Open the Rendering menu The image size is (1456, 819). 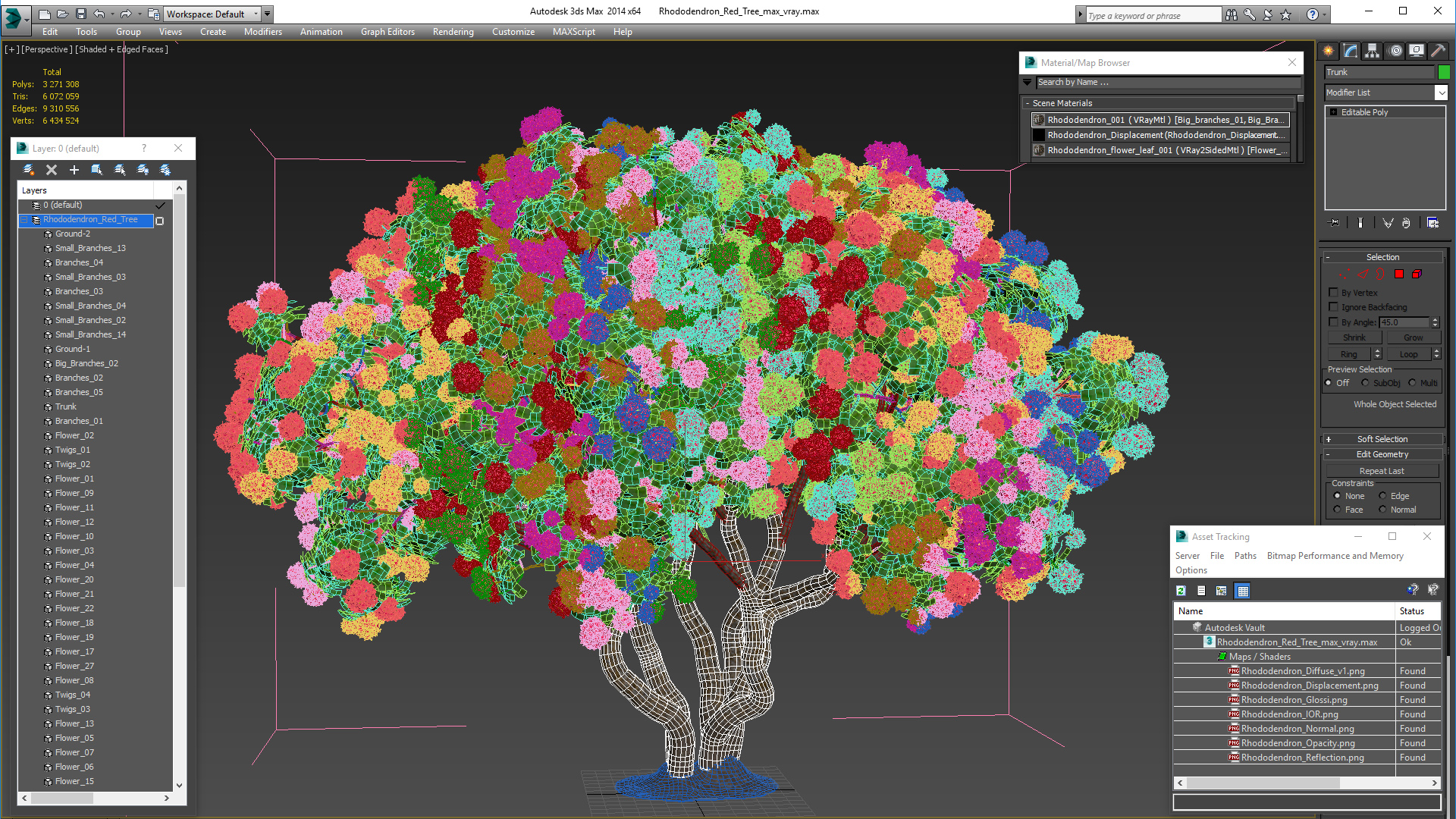(453, 32)
